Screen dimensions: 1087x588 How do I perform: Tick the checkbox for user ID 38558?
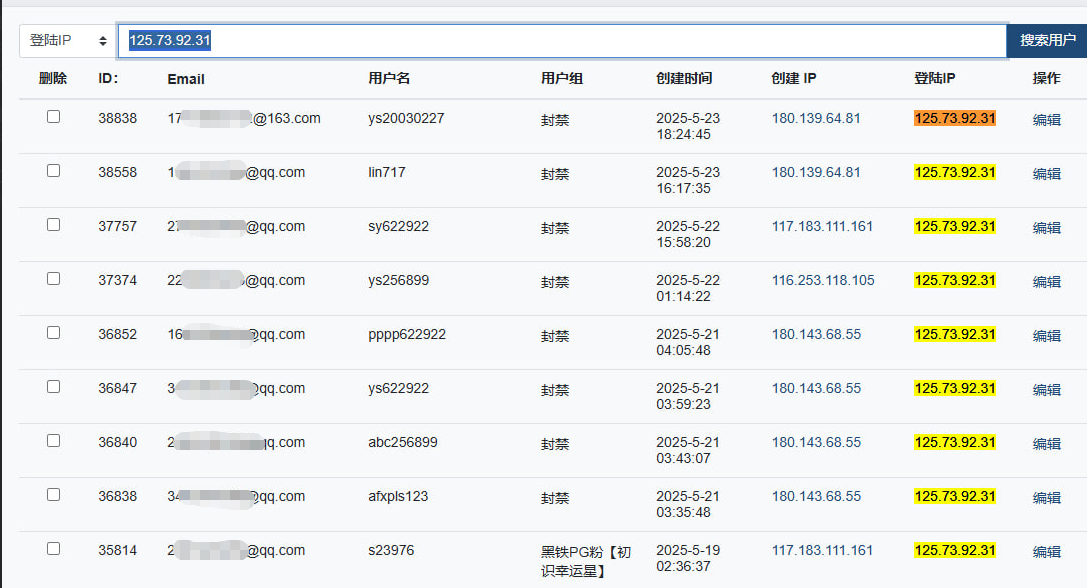click(x=53, y=171)
